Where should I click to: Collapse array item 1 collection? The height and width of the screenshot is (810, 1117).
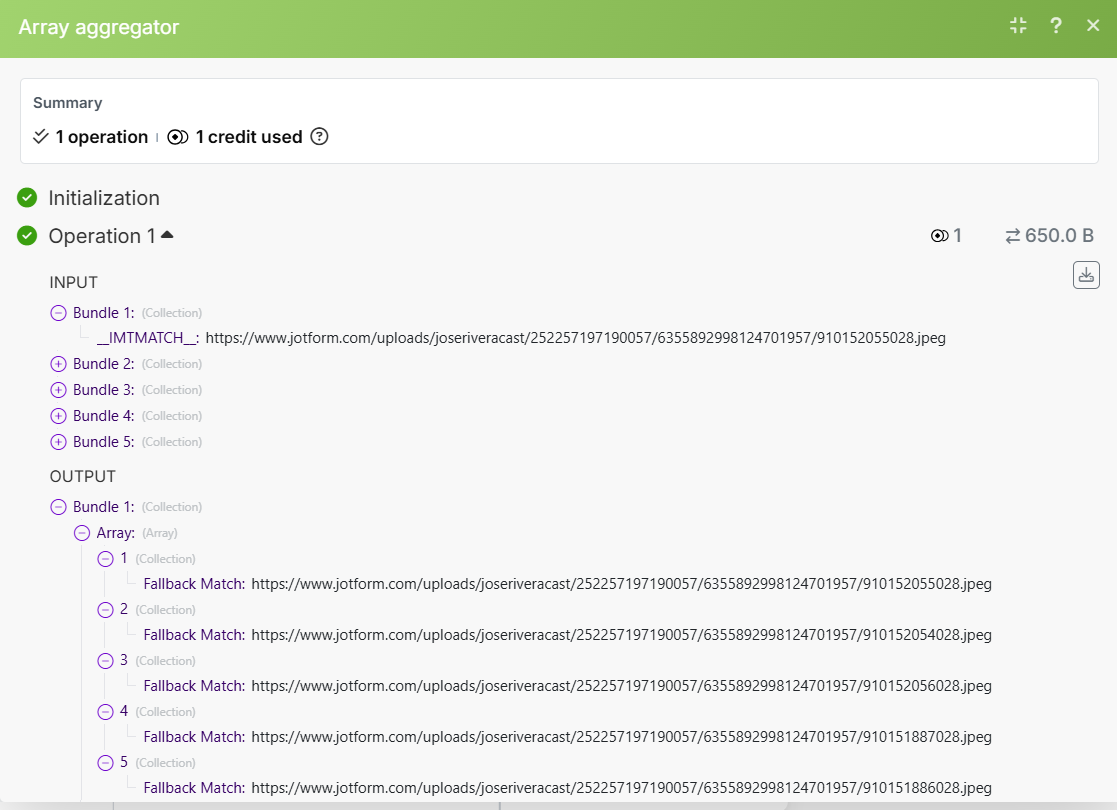(x=105, y=559)
